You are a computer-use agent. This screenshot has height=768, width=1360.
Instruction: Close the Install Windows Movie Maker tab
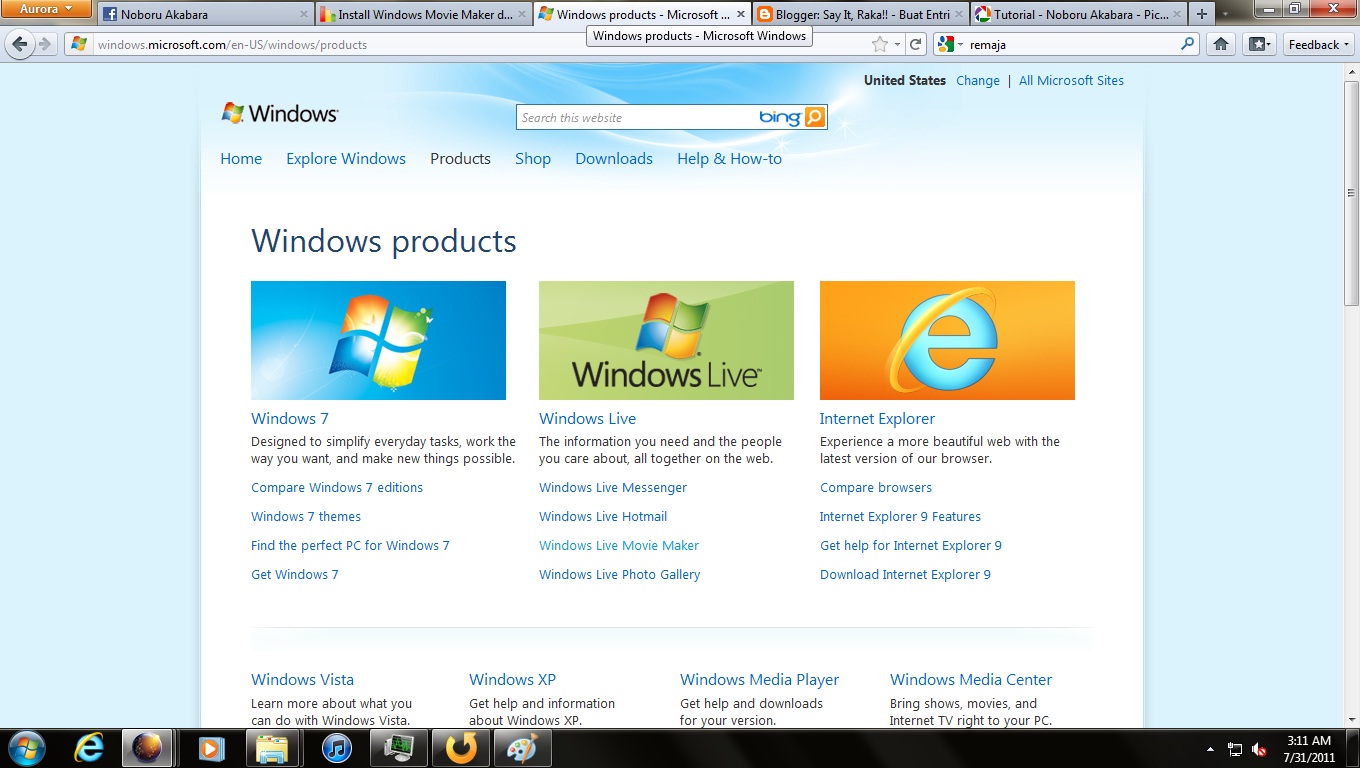pos(522,14)
